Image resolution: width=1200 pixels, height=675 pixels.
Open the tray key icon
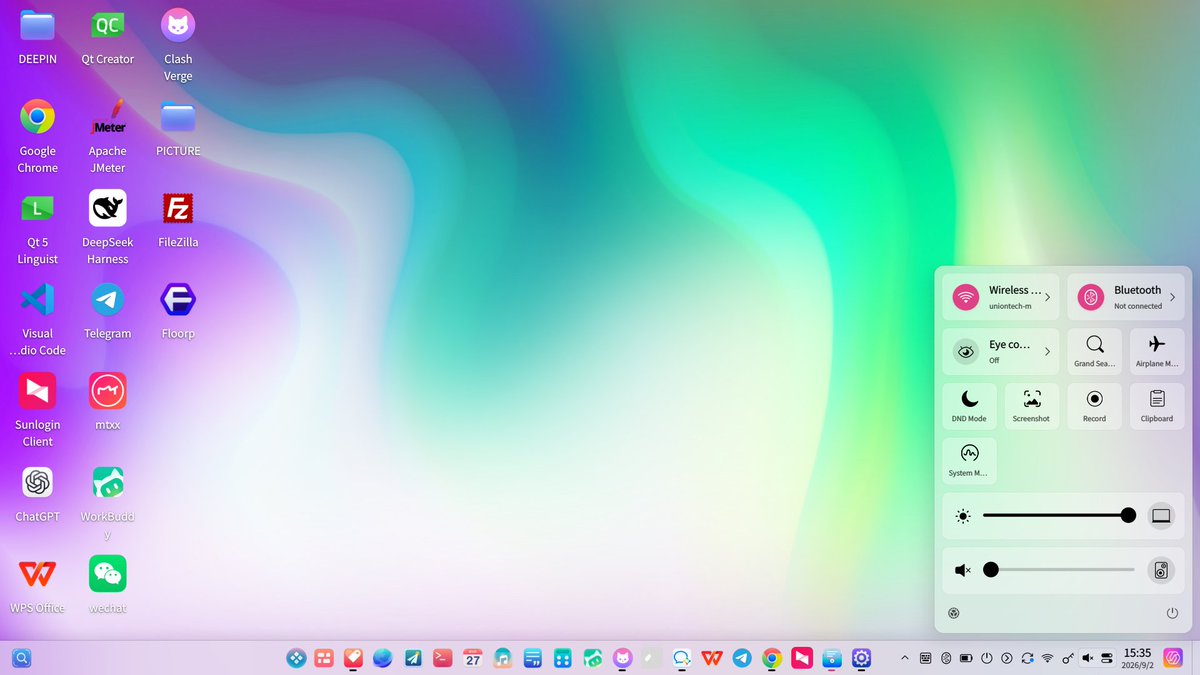(x=1068, y=658)
